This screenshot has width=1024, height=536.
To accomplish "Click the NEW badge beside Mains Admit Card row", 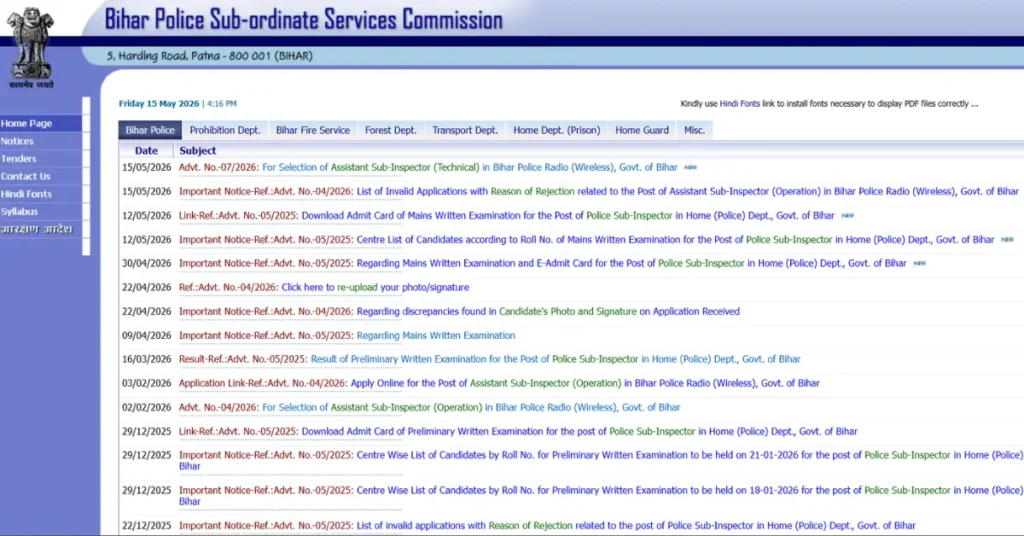I will click(x=848, y=215).
